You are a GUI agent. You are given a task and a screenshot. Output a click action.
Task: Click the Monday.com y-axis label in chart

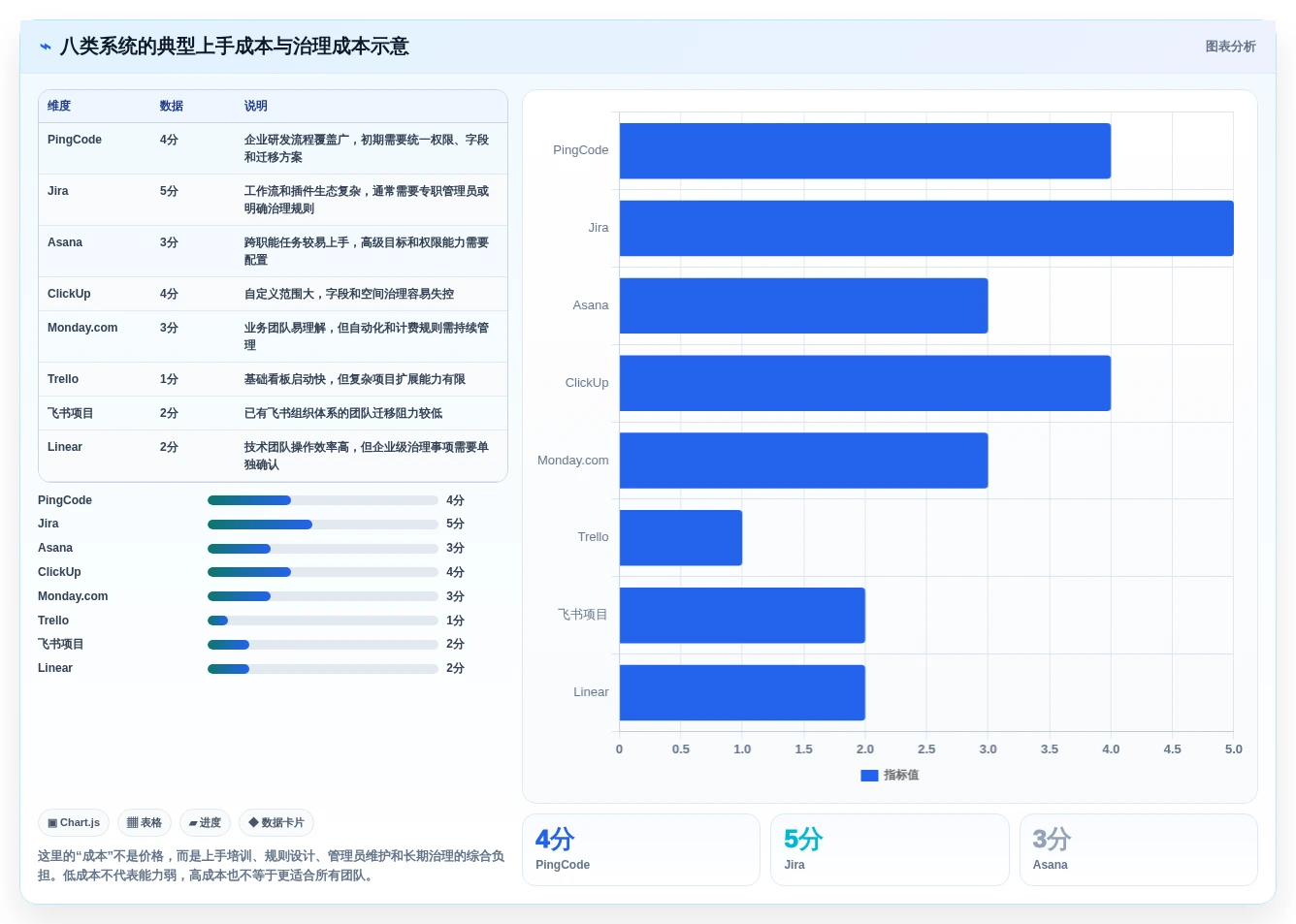[x=573, y=461]
